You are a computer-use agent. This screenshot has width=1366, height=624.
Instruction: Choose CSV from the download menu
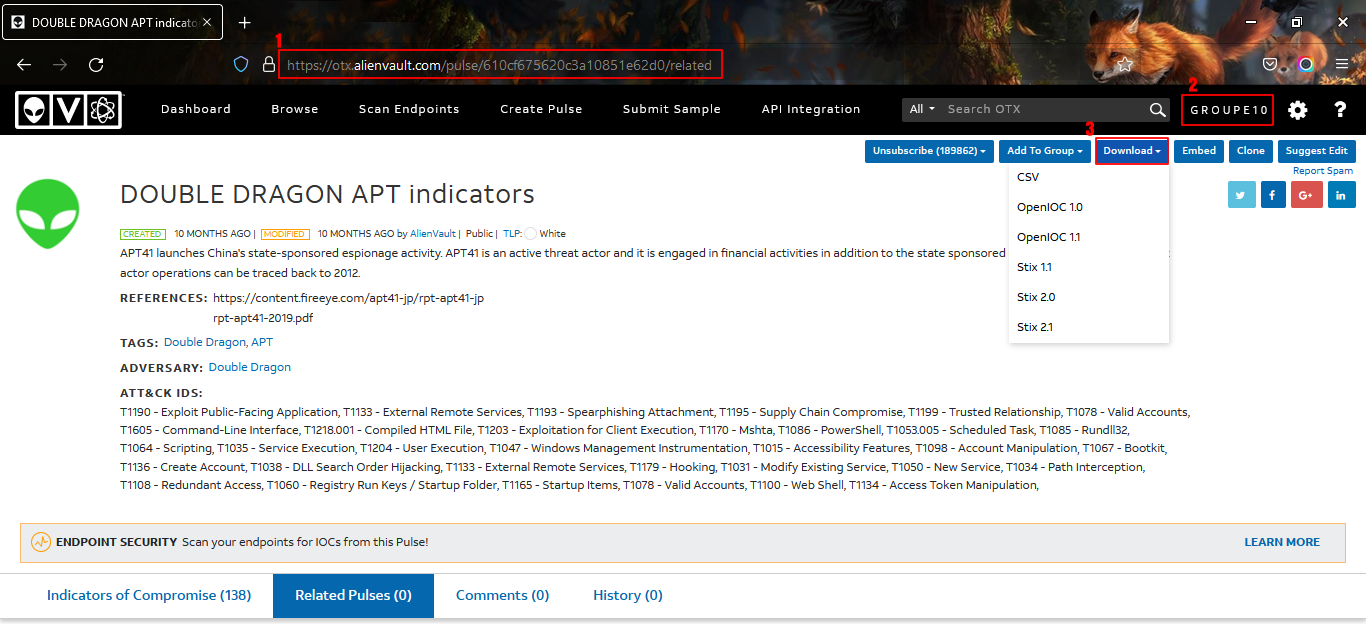point(1027,177)
